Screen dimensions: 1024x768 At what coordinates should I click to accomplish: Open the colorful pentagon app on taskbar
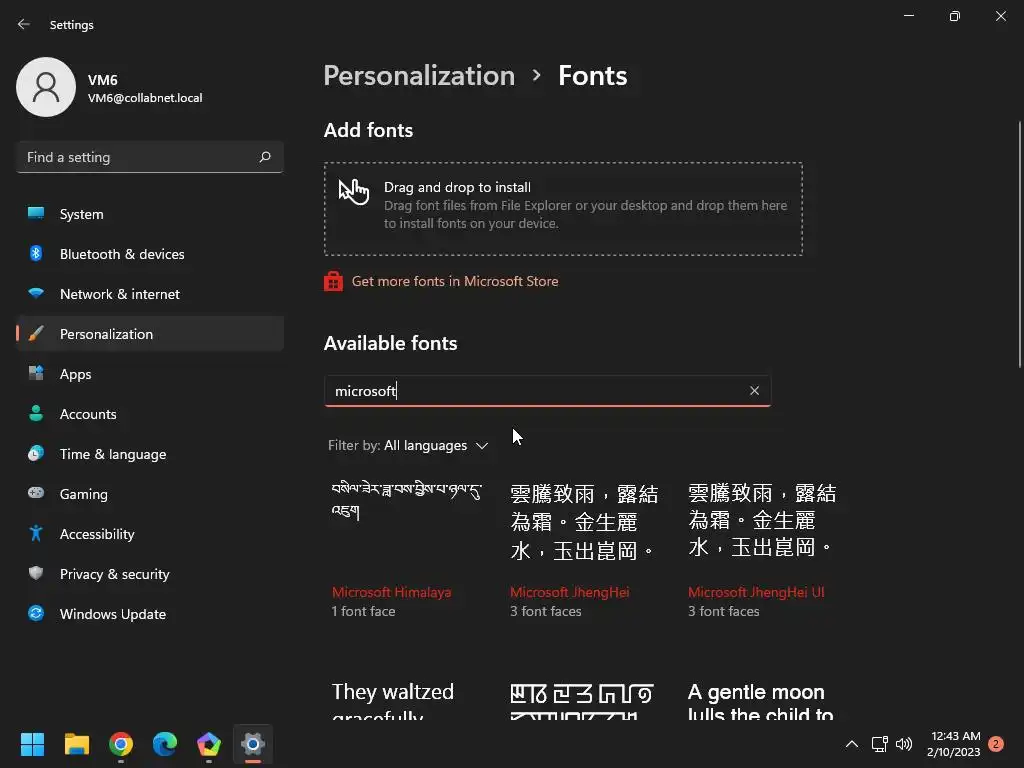208,744
